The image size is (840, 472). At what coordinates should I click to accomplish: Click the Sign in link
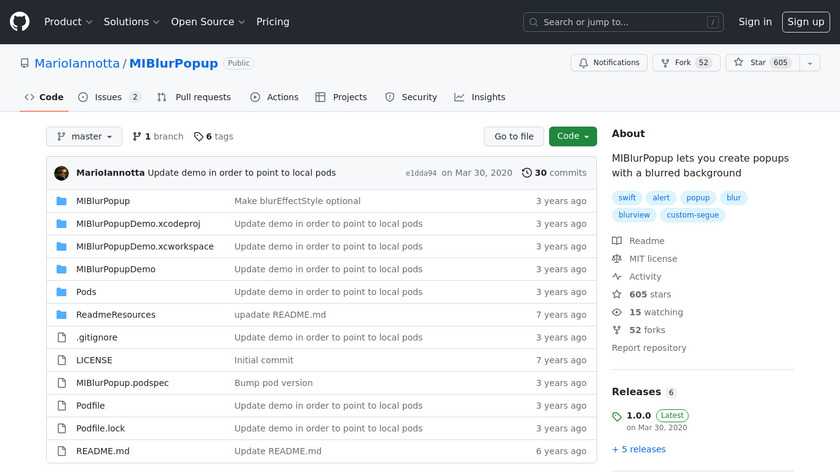tap(755, 22)
